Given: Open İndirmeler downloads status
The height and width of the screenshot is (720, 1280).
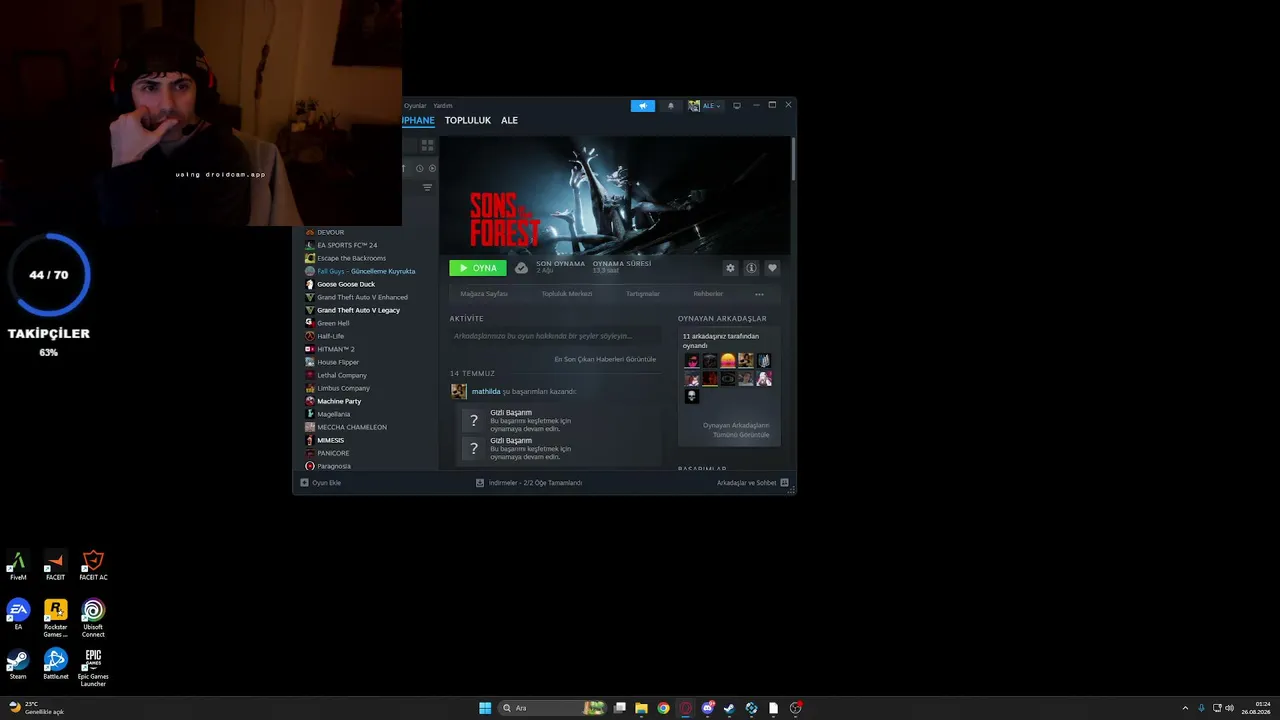Looking at the screenshot, I should [529, 483].
